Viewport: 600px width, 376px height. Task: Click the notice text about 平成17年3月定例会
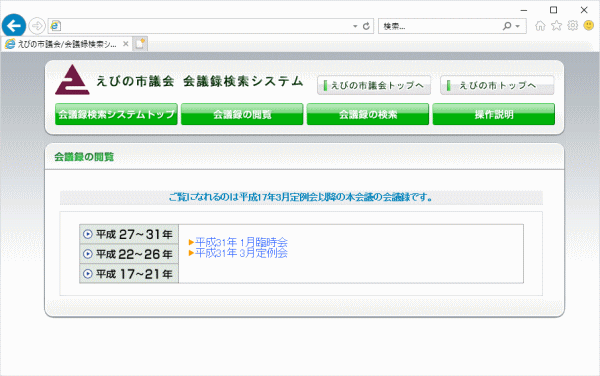(301, 197)
